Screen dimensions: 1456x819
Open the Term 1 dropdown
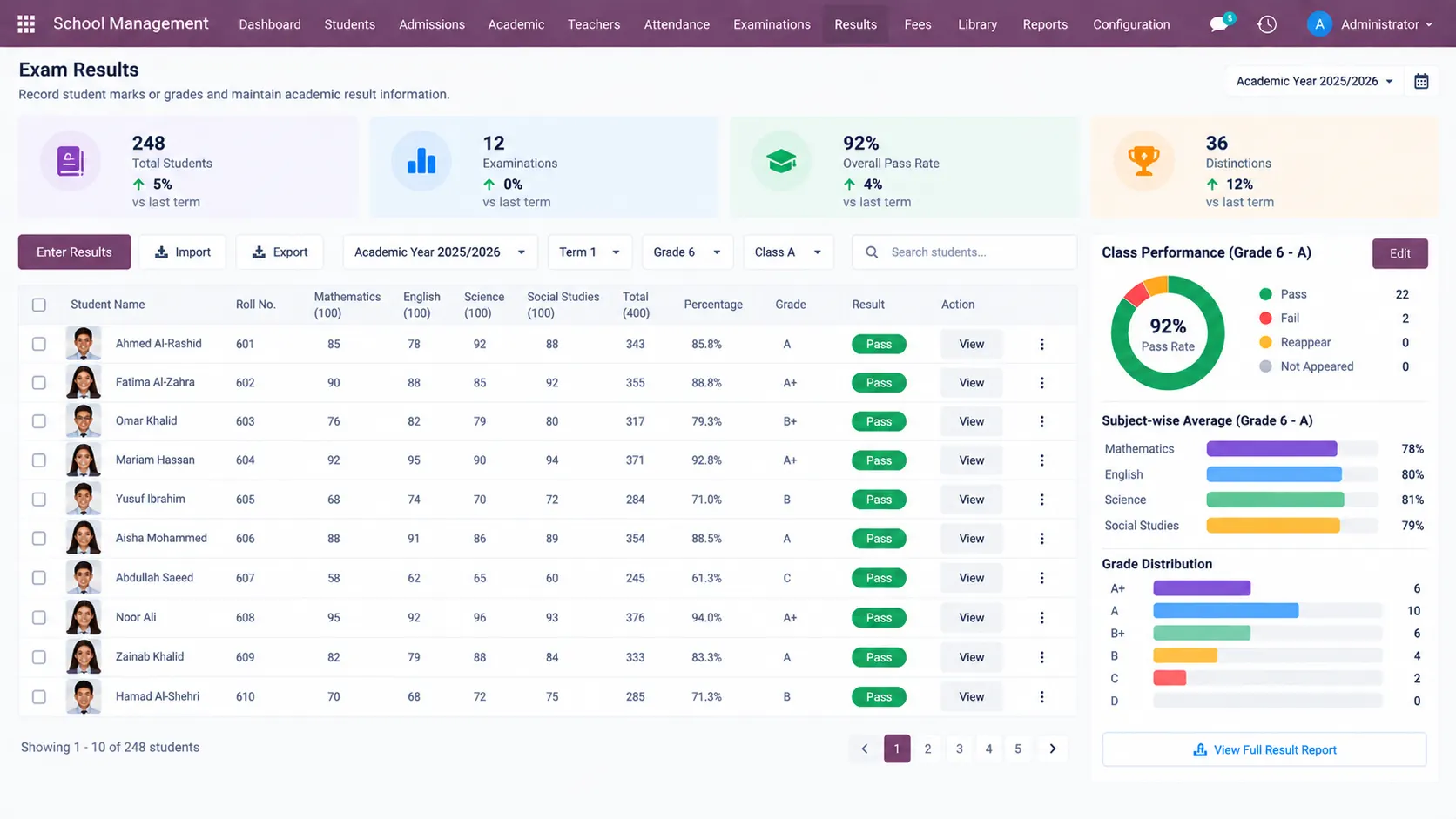point(590,252)
